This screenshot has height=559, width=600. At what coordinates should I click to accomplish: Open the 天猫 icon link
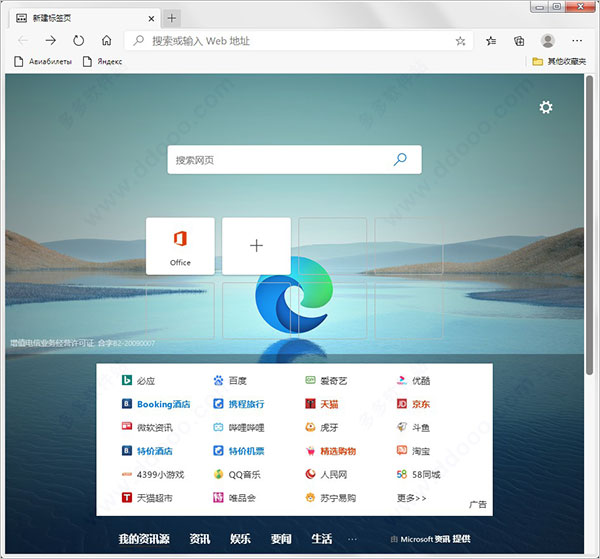coord(310,404)
